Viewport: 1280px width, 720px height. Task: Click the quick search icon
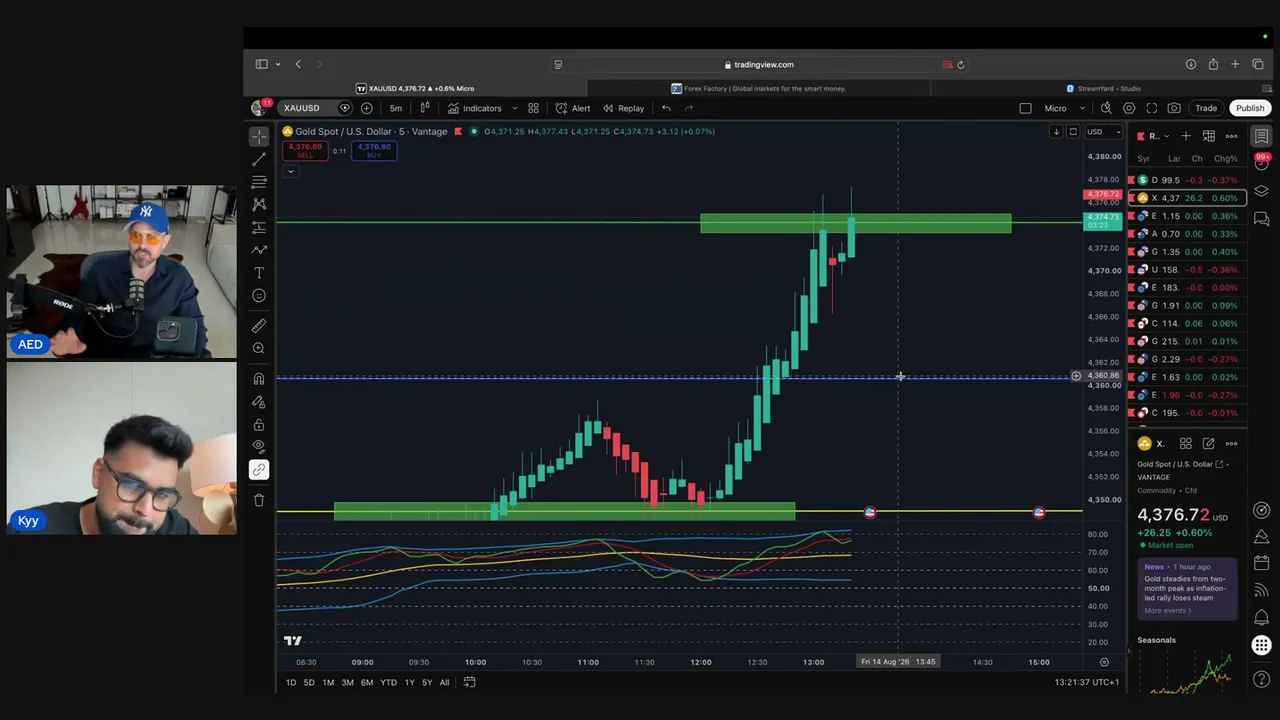tap(1106, 108)
